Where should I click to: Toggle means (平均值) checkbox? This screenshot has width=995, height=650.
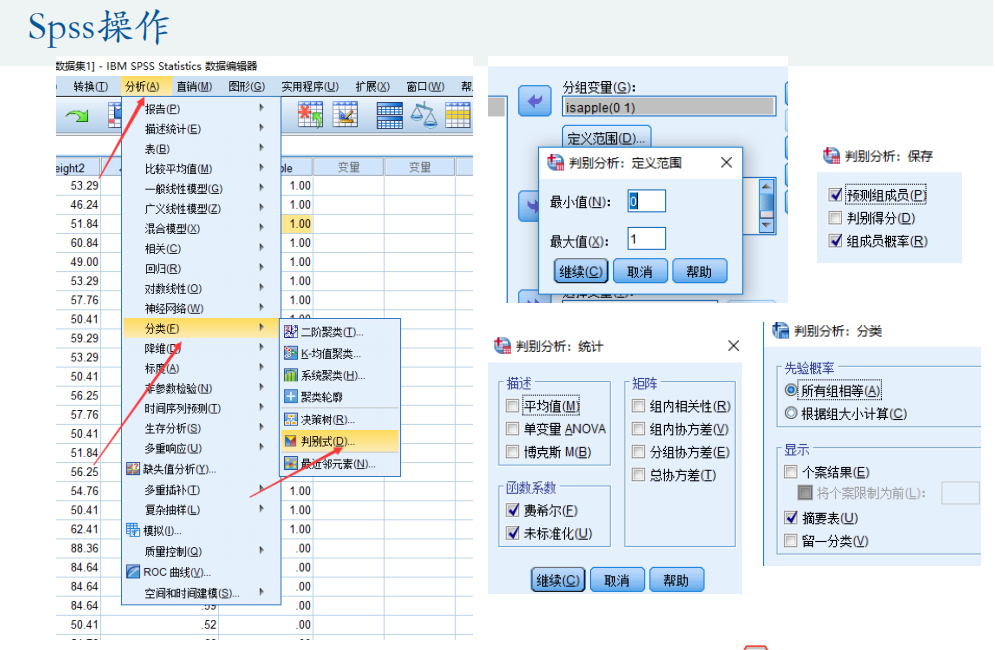[512, 406]
